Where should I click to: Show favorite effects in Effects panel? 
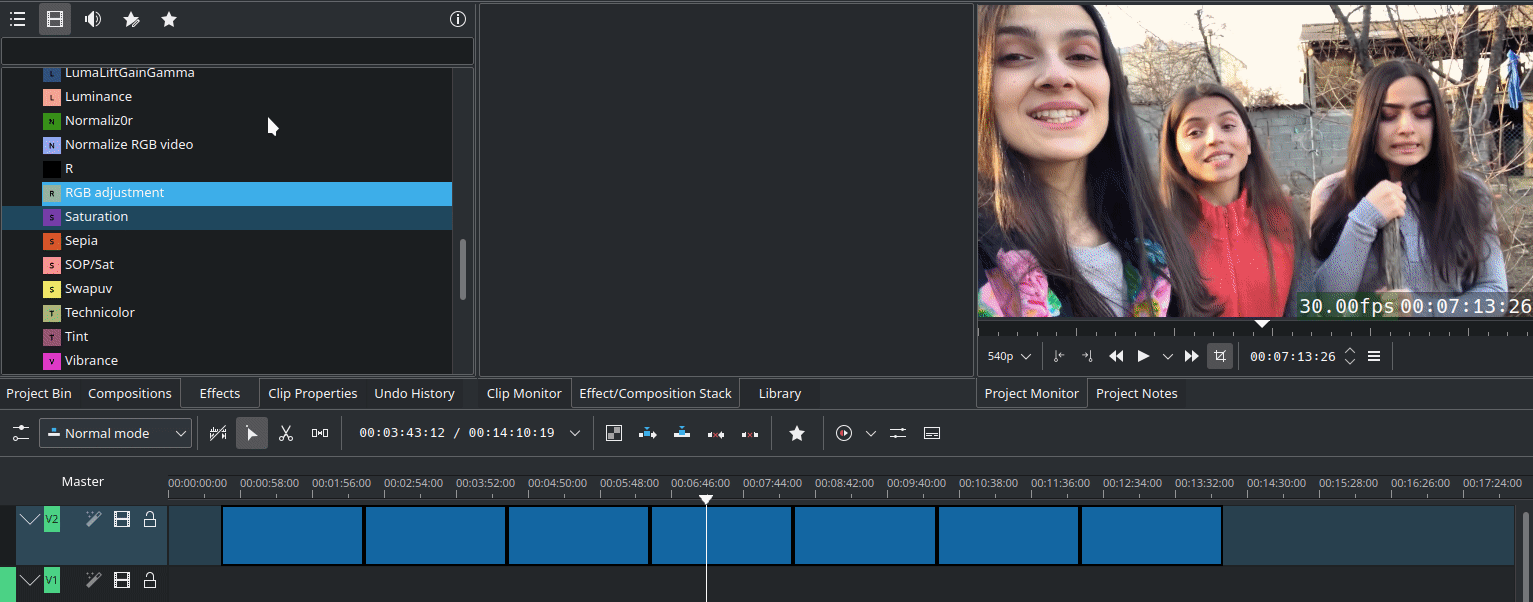coord(169,19)
